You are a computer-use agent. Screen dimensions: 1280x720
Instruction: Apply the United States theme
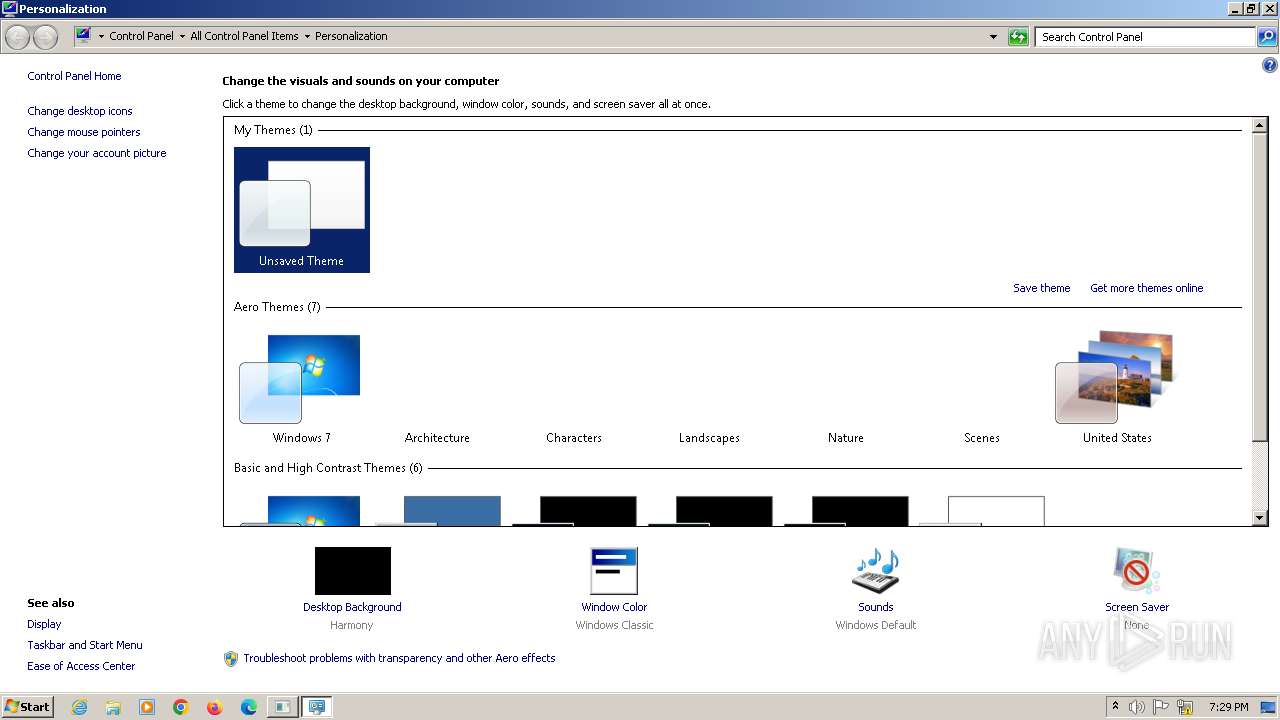[1117, 389]
